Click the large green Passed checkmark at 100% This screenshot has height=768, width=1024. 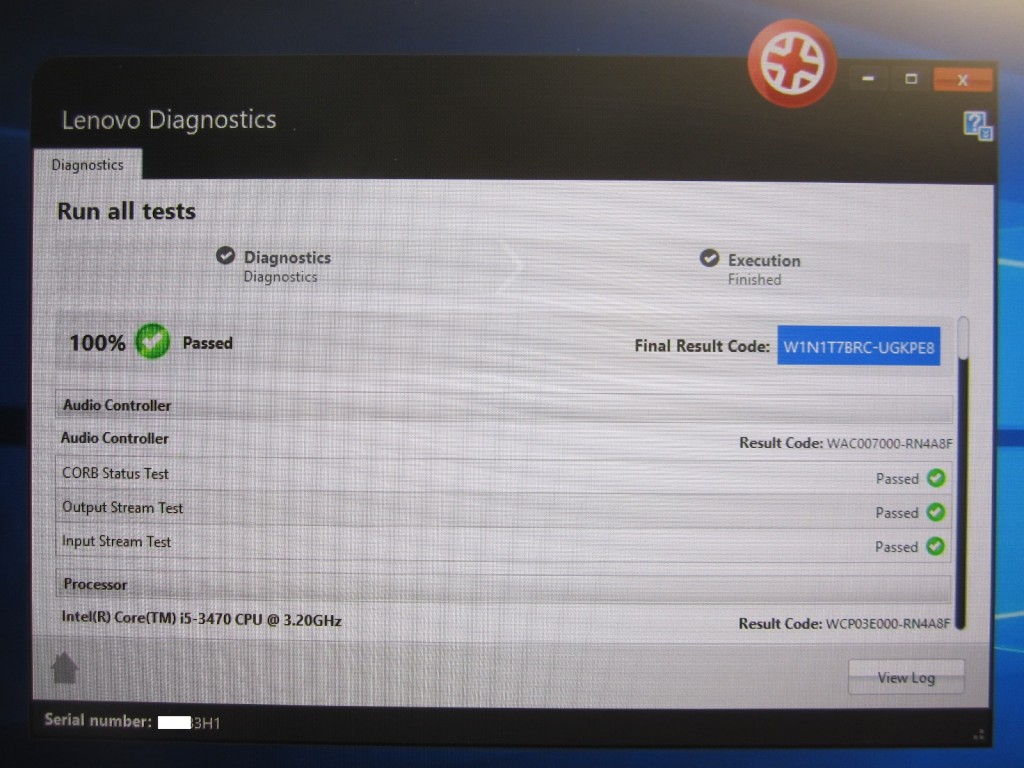pos(152,342)
